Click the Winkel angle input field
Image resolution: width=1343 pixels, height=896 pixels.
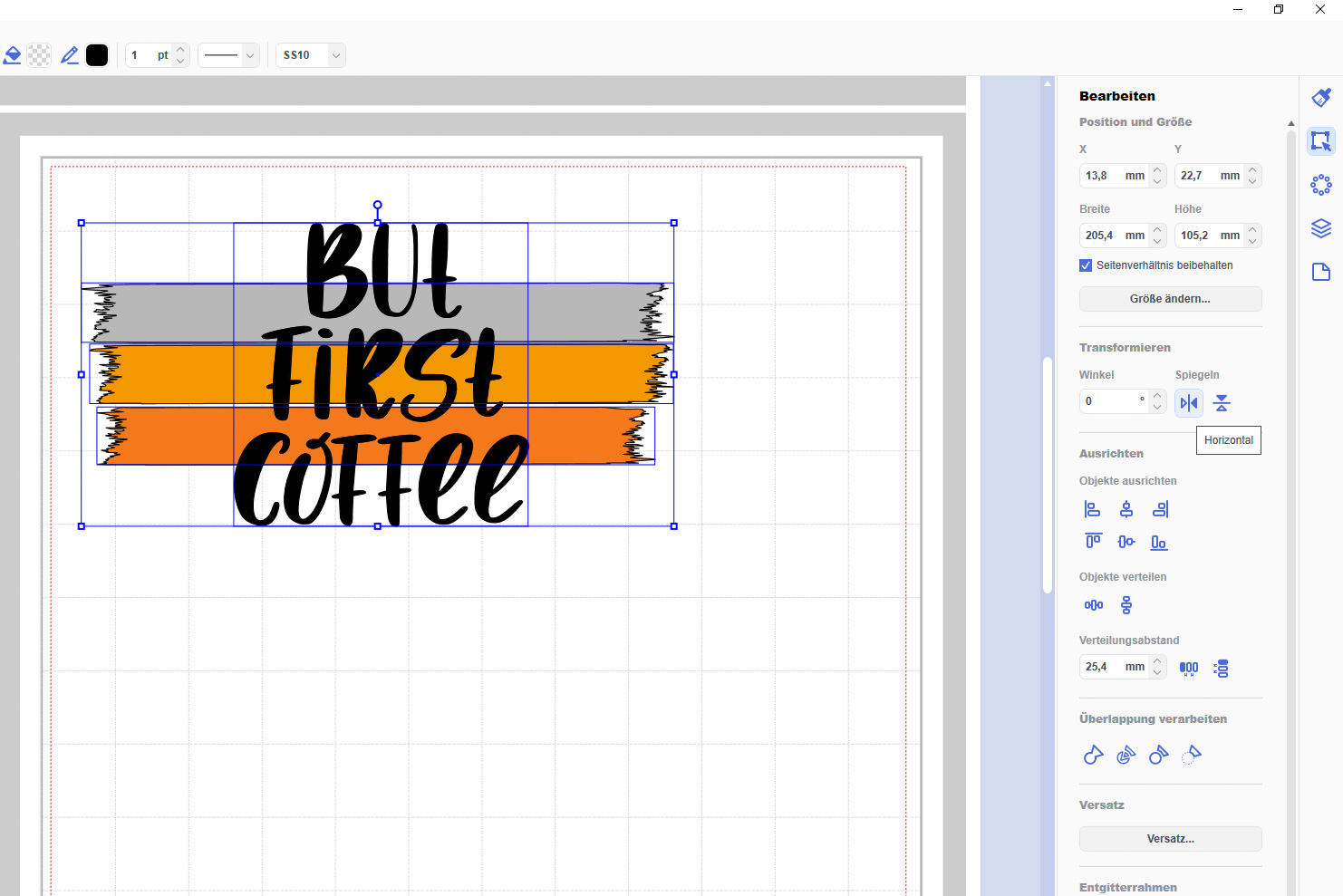(1112, 401)
